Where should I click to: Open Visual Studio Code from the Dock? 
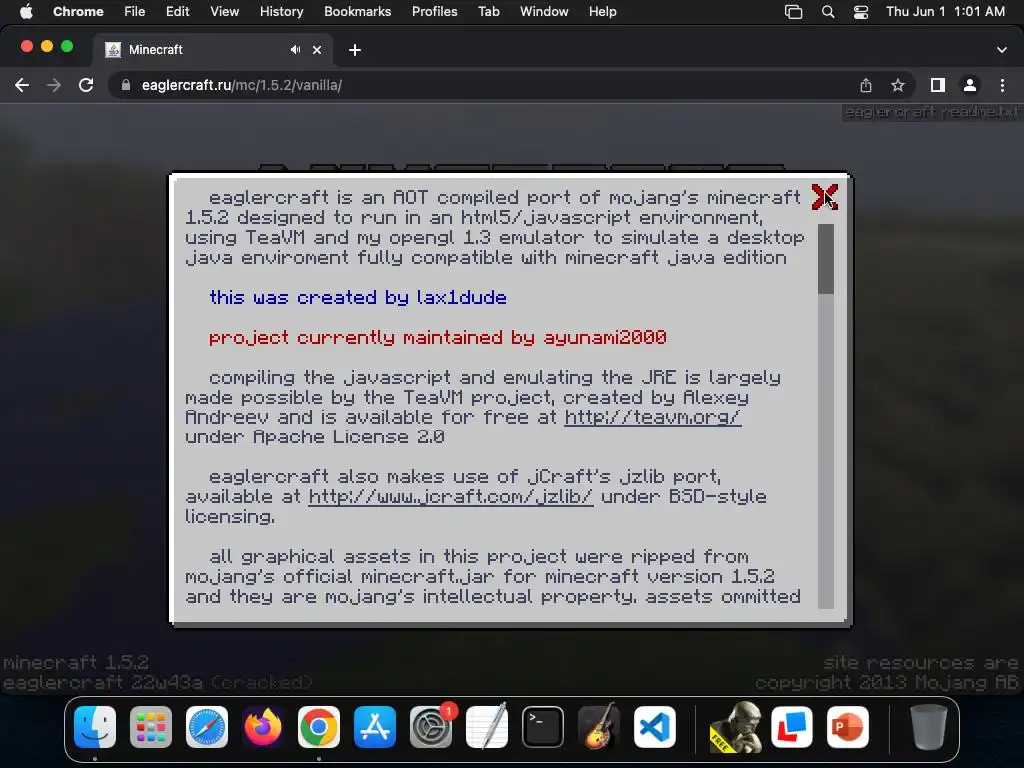(x=654, y=727)
